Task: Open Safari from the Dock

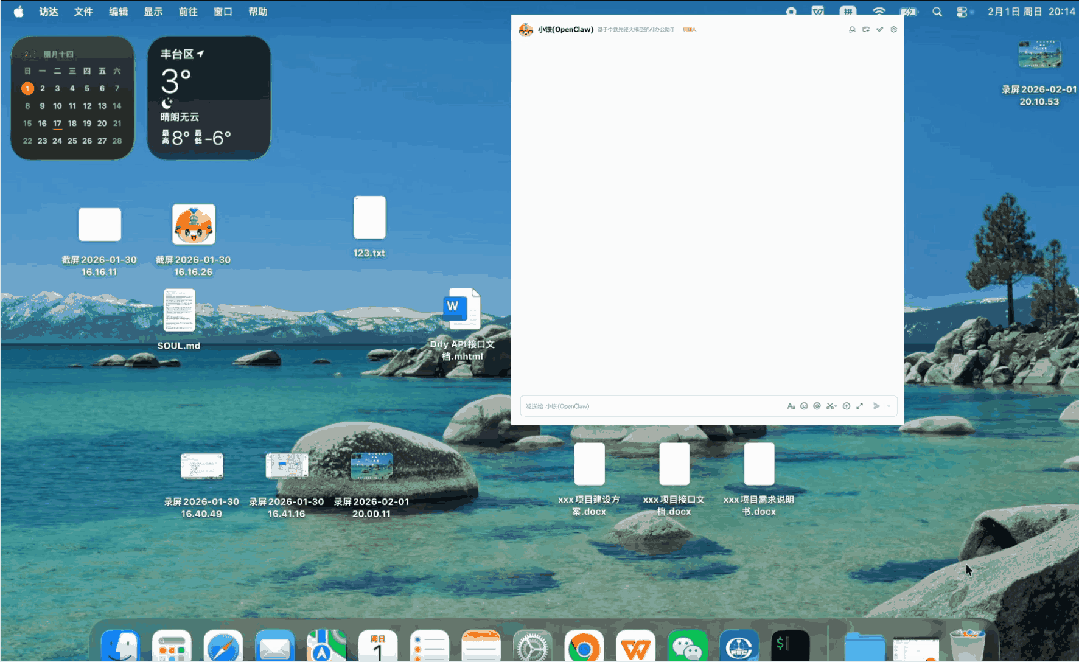Action: 223,647
